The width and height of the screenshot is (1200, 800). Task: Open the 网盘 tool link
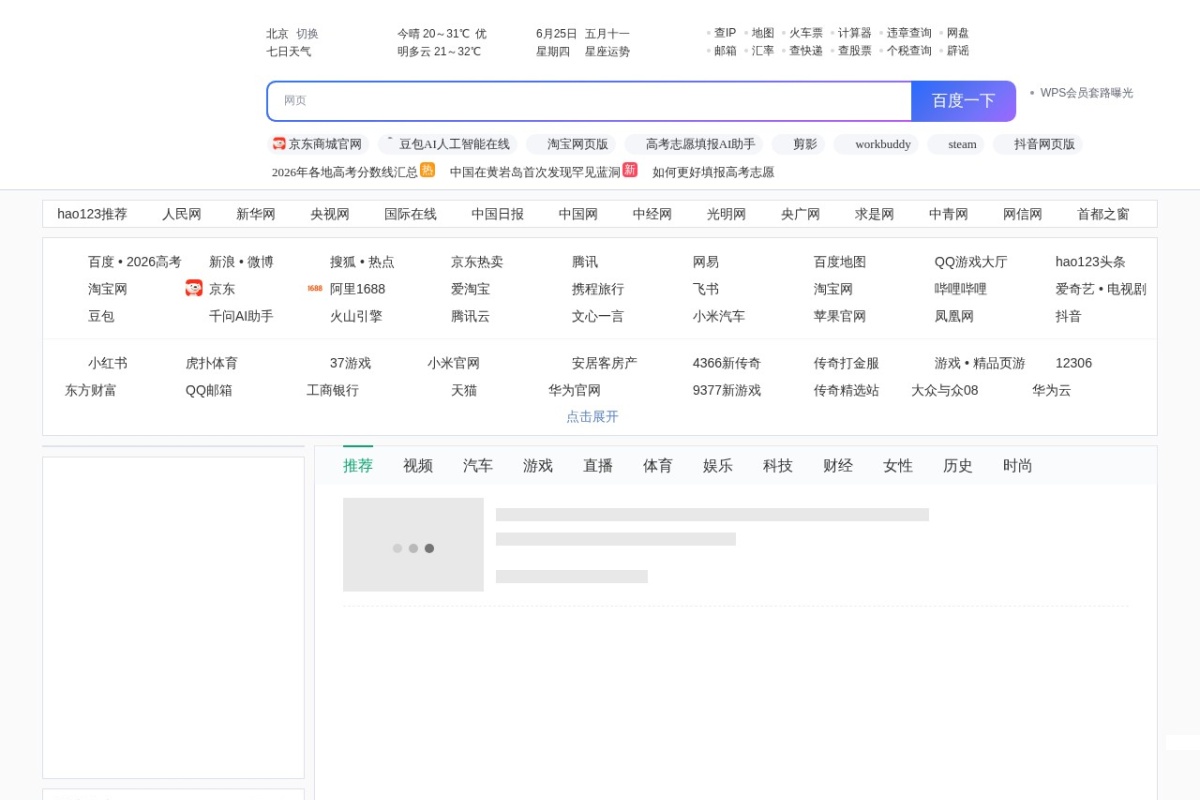point(958,33)
